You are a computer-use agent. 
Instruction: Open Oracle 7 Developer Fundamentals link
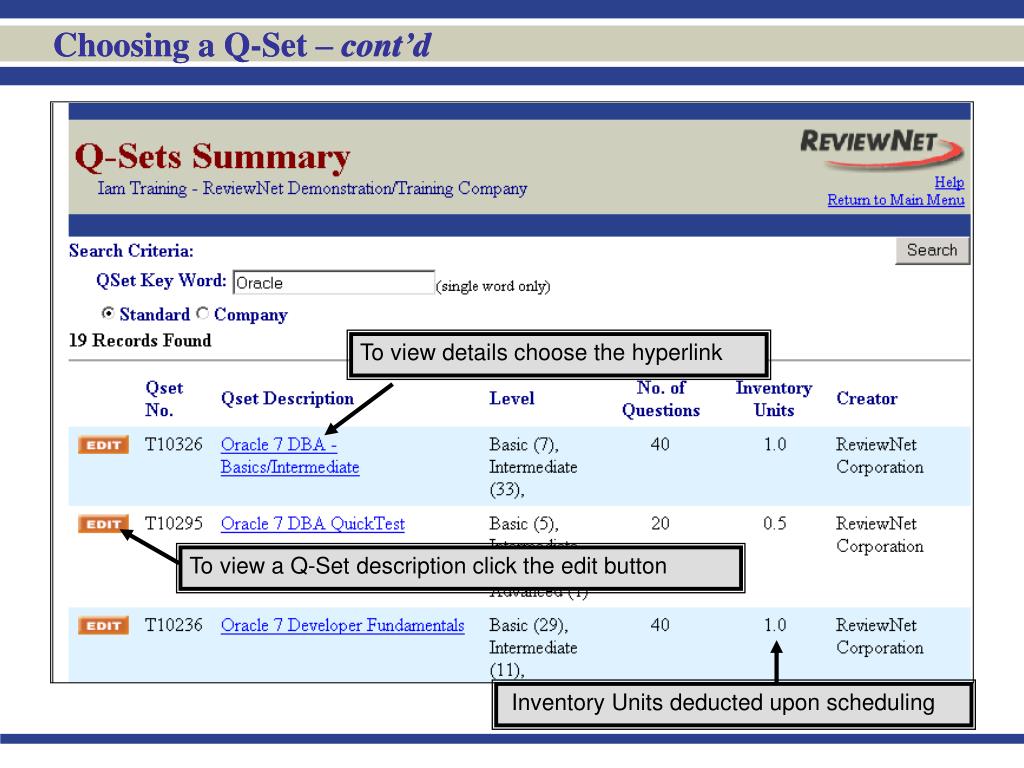342,626
